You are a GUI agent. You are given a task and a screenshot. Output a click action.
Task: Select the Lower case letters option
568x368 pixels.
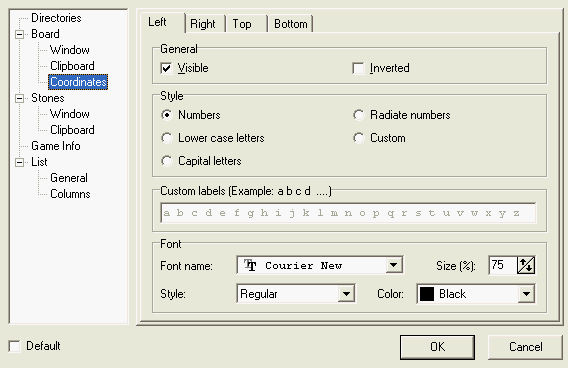tap(167, 138)
